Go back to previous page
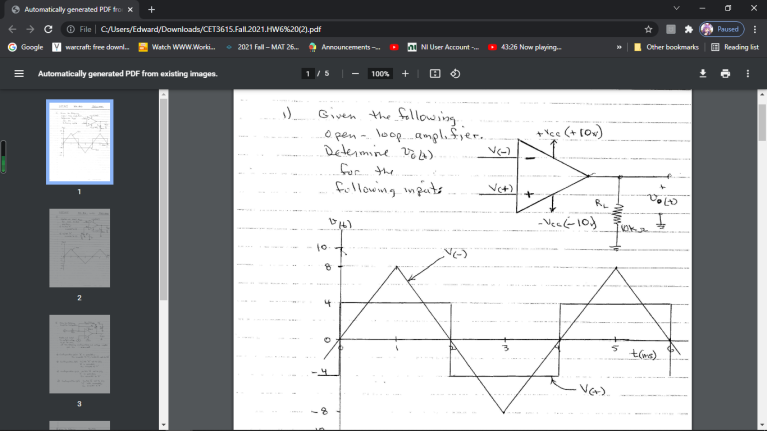The image size is (767, 431). [12, 29]
